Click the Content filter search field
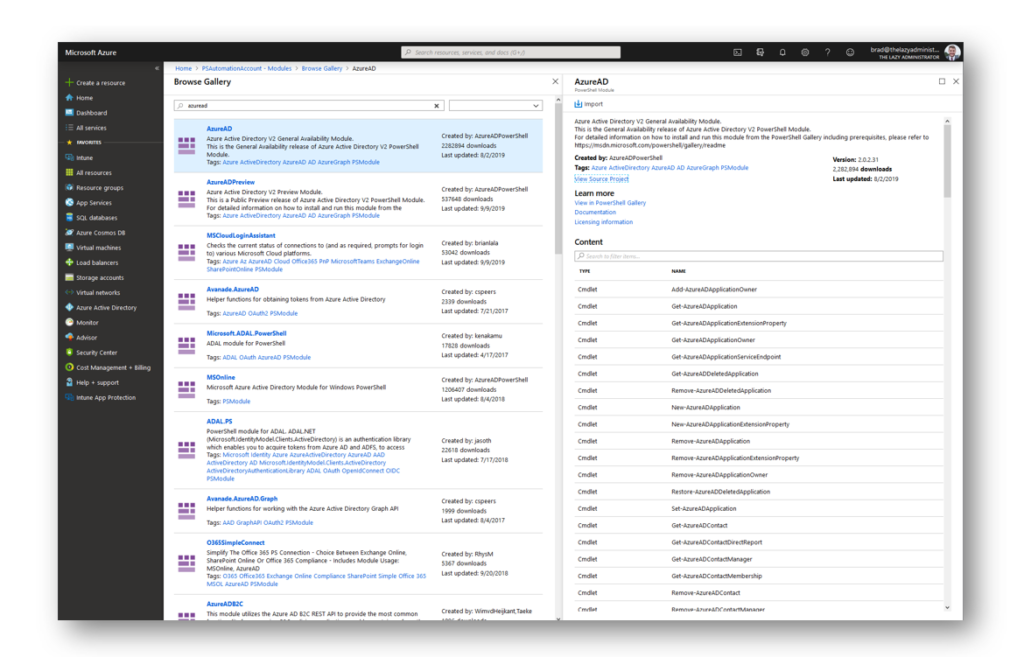 759,256
